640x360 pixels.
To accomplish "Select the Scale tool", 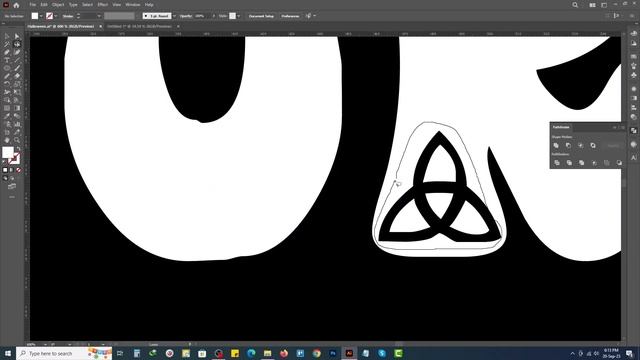I will (x=17, y=84).
